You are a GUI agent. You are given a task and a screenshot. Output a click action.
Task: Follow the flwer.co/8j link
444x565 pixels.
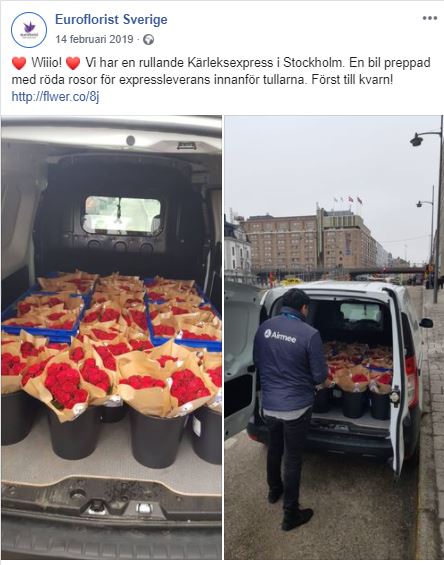click(x=56, y=97)
